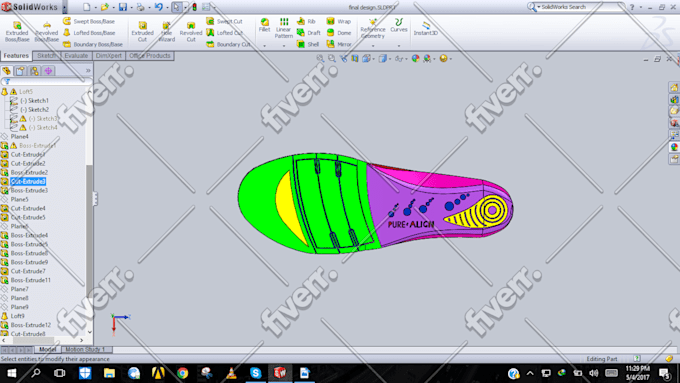Expand the Curves dropdown arrow
The width and height of the screenshot is (680, 383).
(x=399, y=46)
